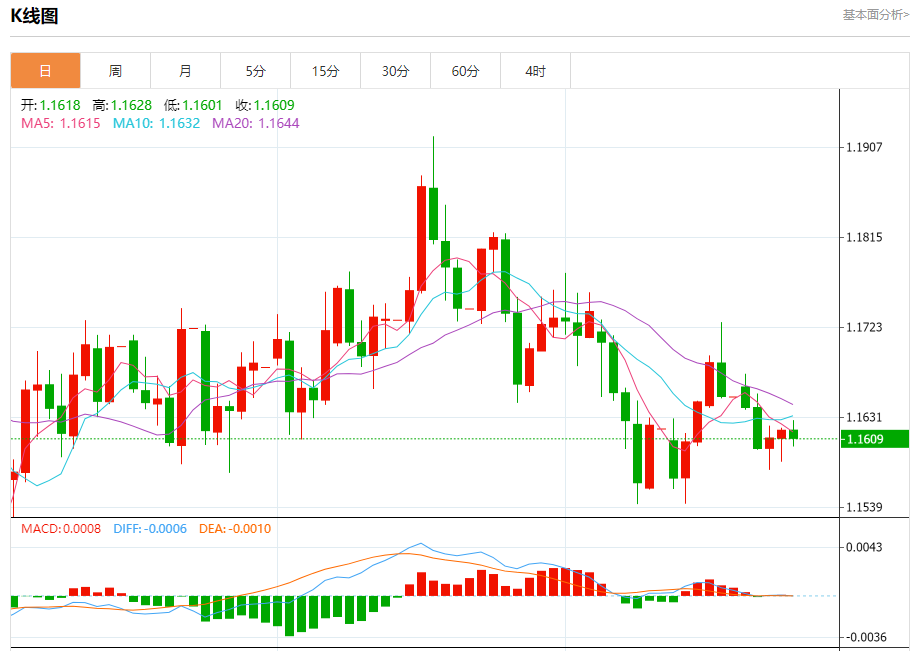916x651 pixels.
Task: Switch to the 4时 chart tab
Action: (535, 71)
